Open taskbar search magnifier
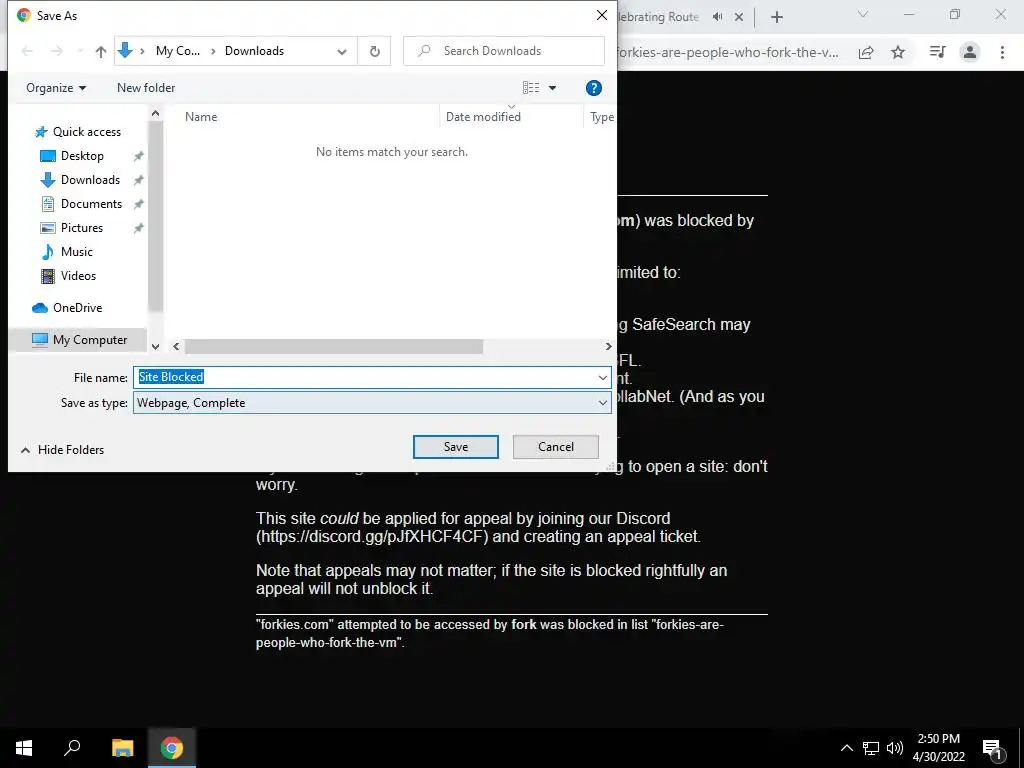This screenshot has width=1024, height=768. [x=72, y=748]
